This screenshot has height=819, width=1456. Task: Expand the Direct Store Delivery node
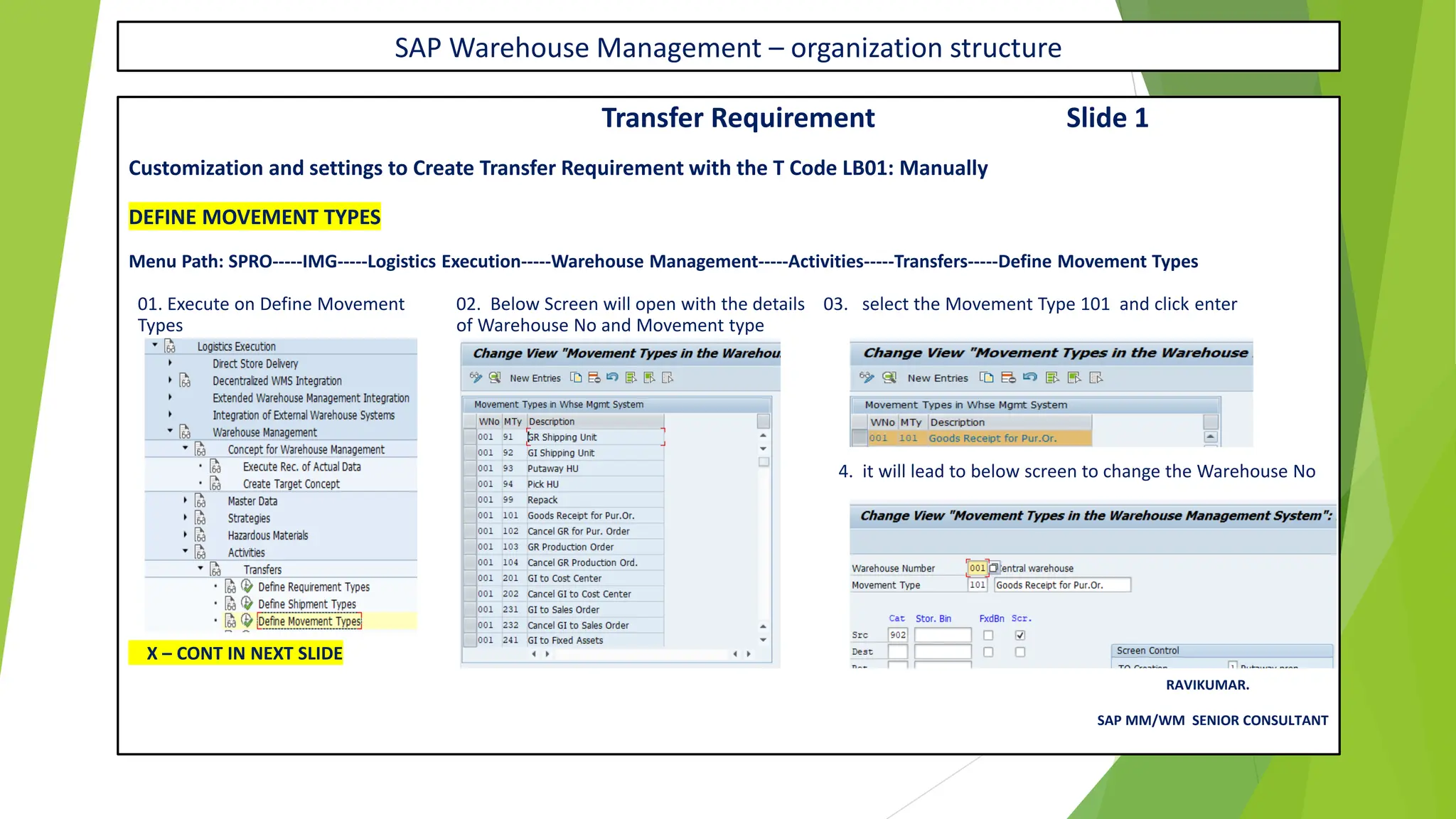point(170,363)
